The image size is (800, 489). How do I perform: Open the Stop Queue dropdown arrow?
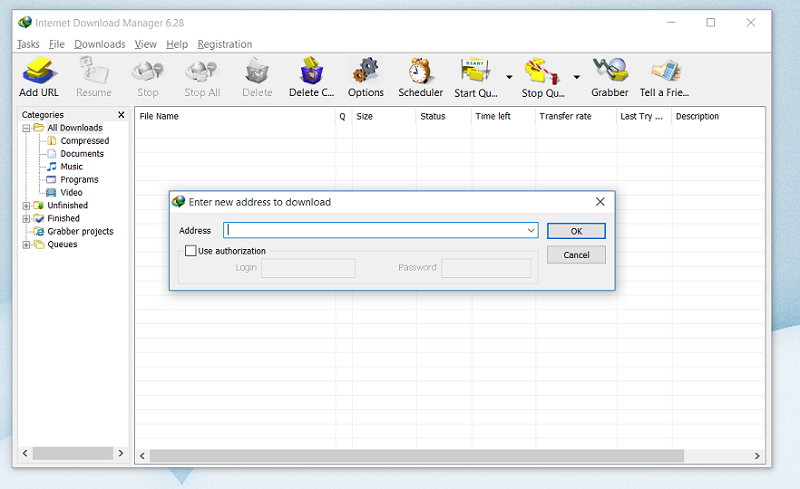coord(577,77)
